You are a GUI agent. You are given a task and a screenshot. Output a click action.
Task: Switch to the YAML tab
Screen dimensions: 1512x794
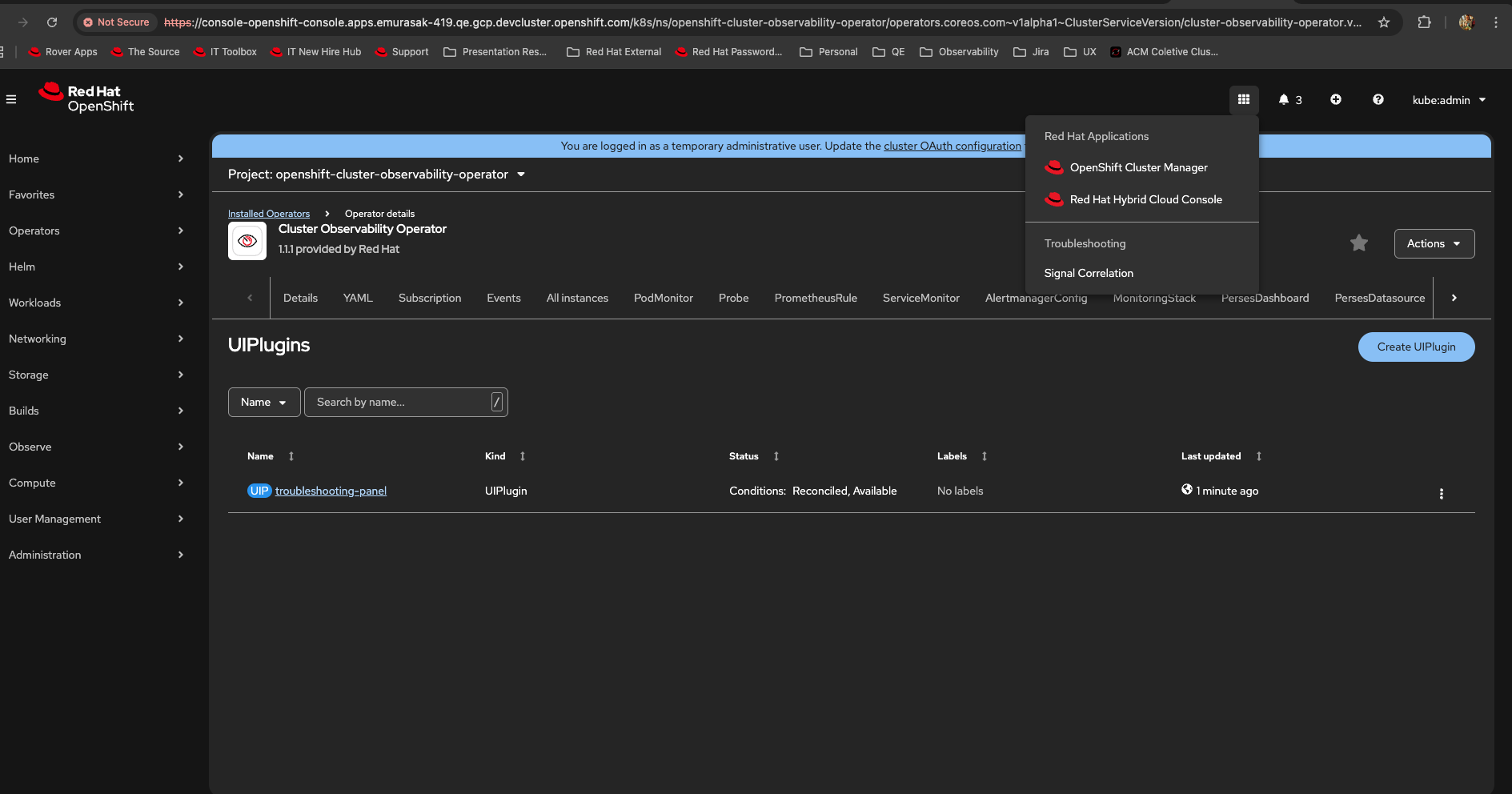(358, 298)
